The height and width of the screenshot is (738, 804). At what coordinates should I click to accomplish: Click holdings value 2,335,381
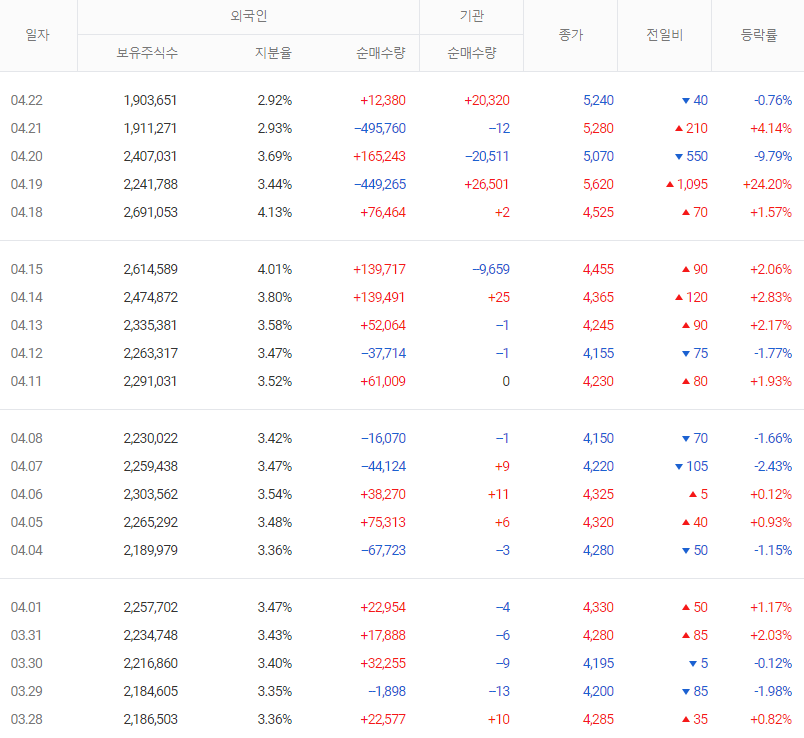click(x=150, y=325)
